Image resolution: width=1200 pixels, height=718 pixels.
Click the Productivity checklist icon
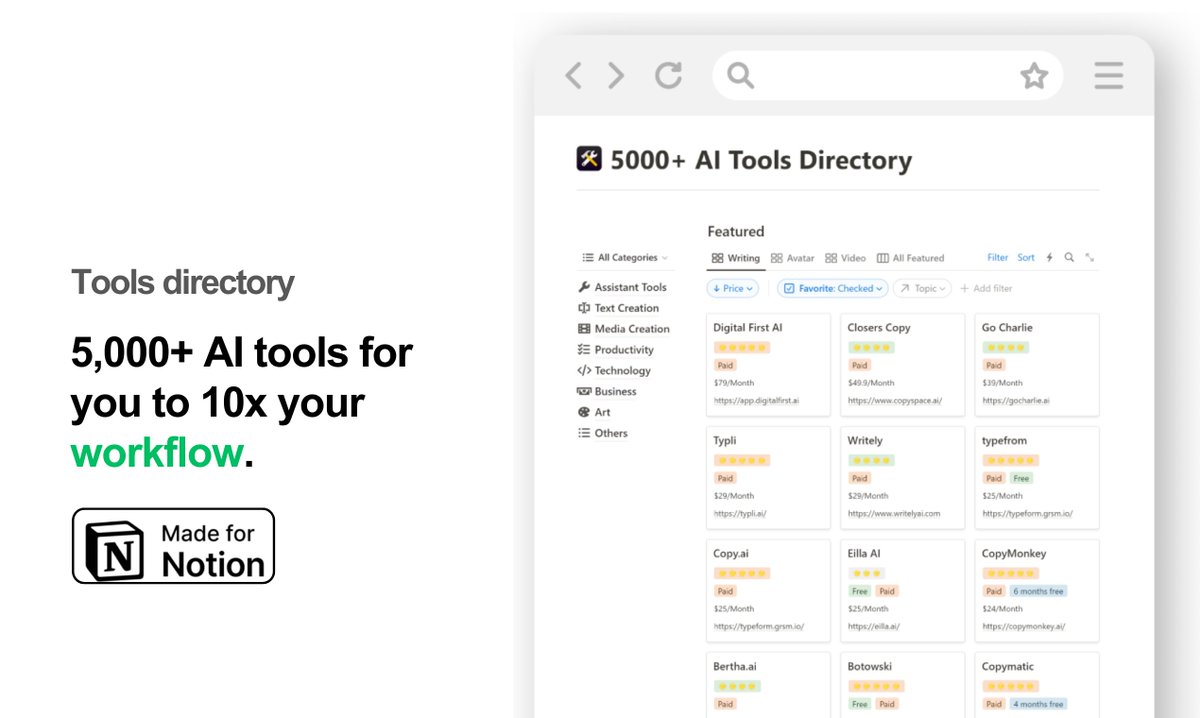pyautogui.click(x=585, y=349)
